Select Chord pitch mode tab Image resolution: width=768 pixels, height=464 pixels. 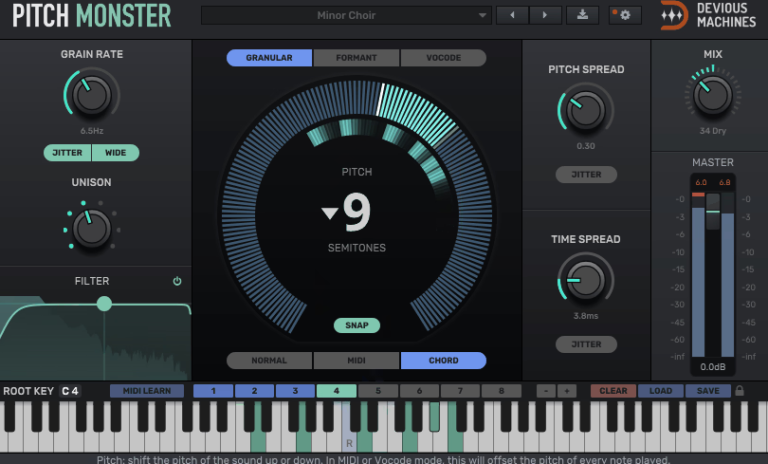click(443, 360)
